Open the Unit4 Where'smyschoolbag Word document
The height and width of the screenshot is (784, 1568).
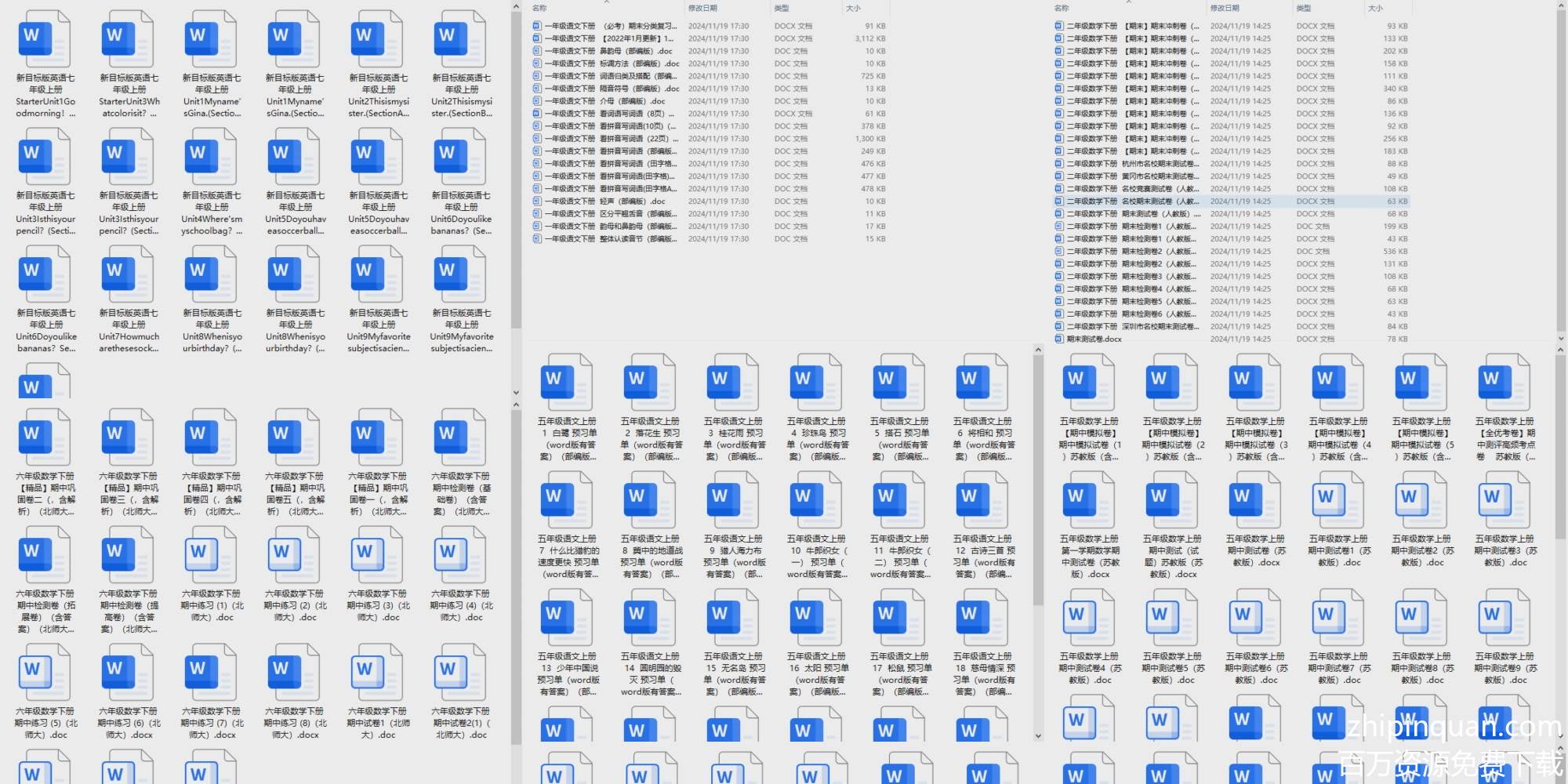pos(212,157)
